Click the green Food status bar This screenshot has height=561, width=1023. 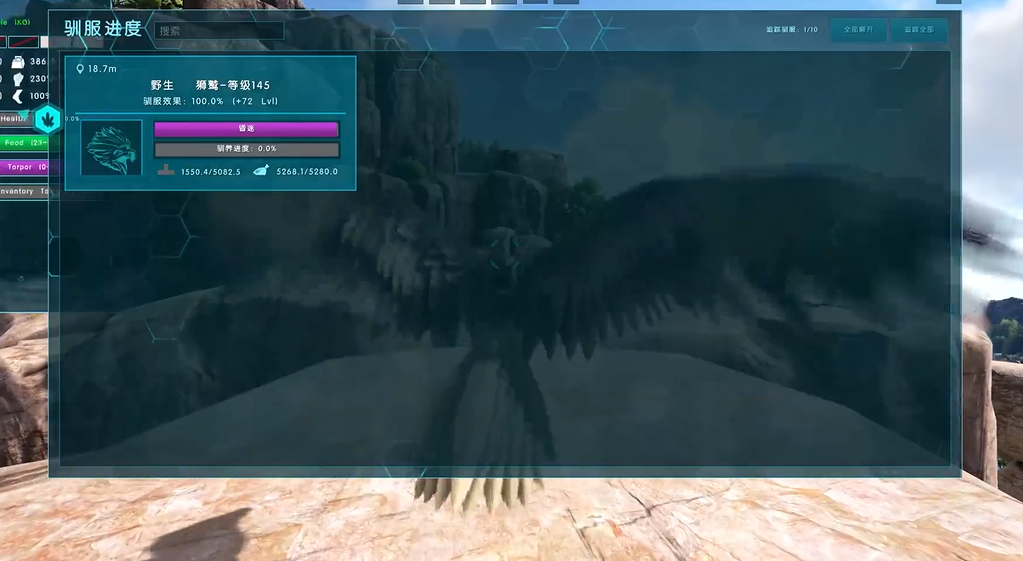pos(24,143)
